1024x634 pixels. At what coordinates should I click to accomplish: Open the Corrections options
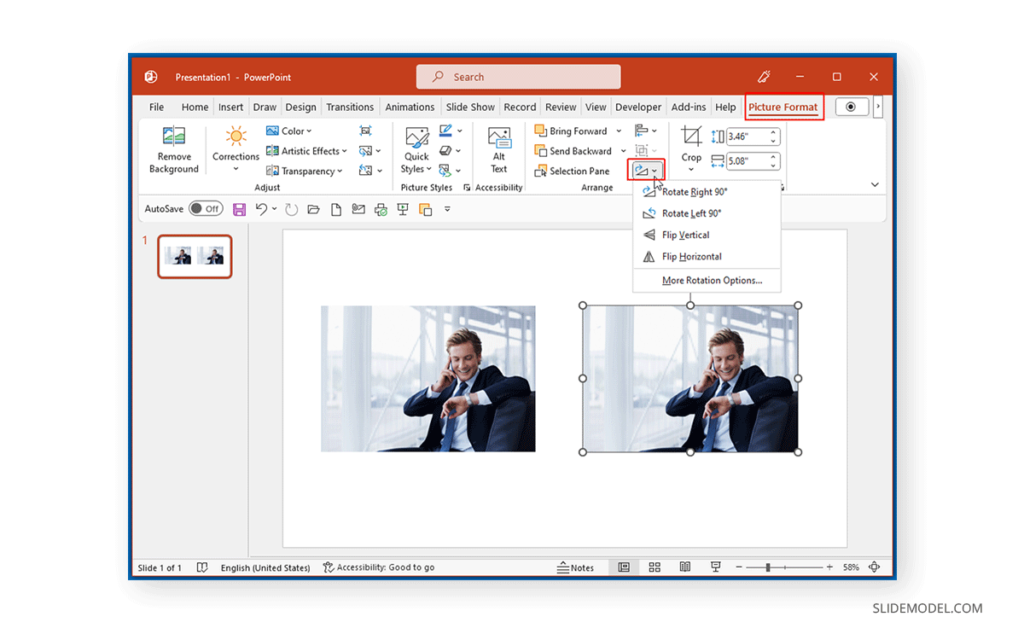coord(236,150)
